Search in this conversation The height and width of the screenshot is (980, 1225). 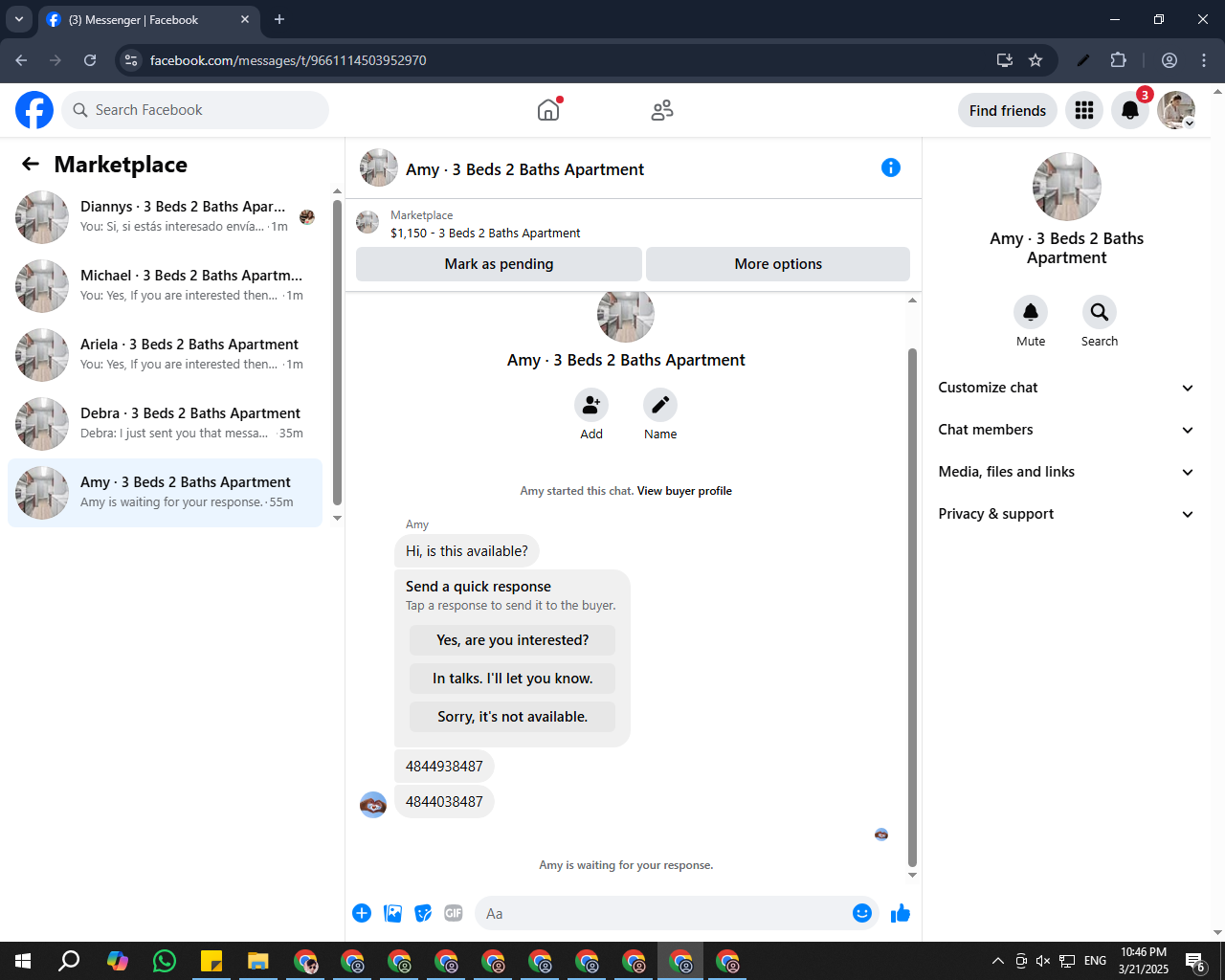coord(1100,312)
